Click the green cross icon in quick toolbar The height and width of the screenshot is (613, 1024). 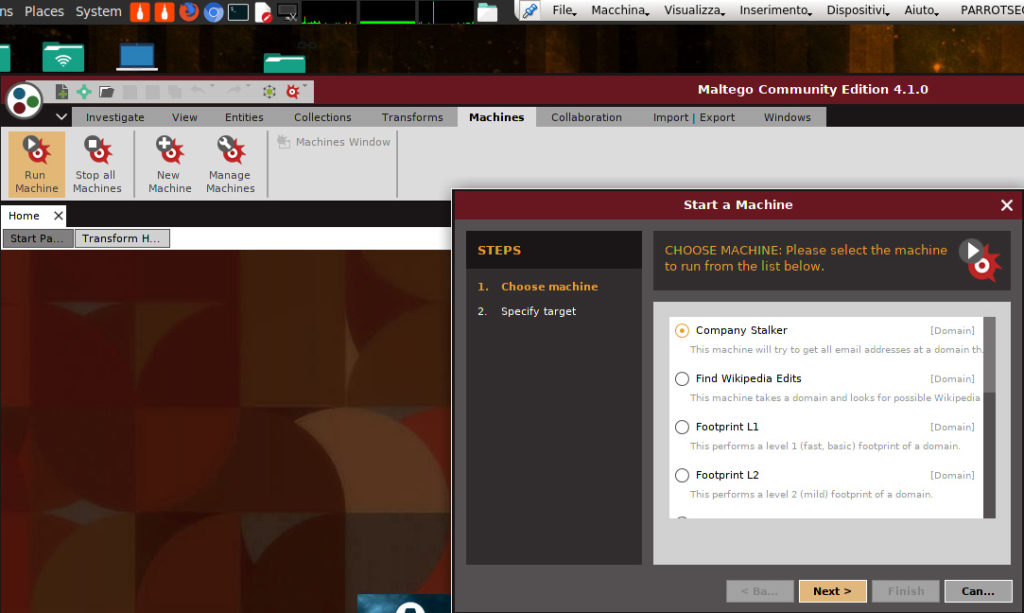tap(84, 91)
